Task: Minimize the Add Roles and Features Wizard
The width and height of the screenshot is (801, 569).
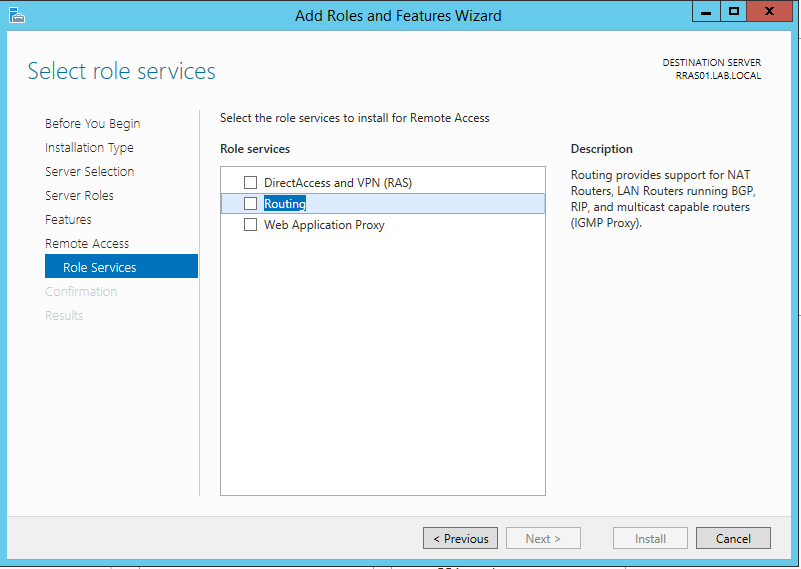Action: click(x=706, y=11)
